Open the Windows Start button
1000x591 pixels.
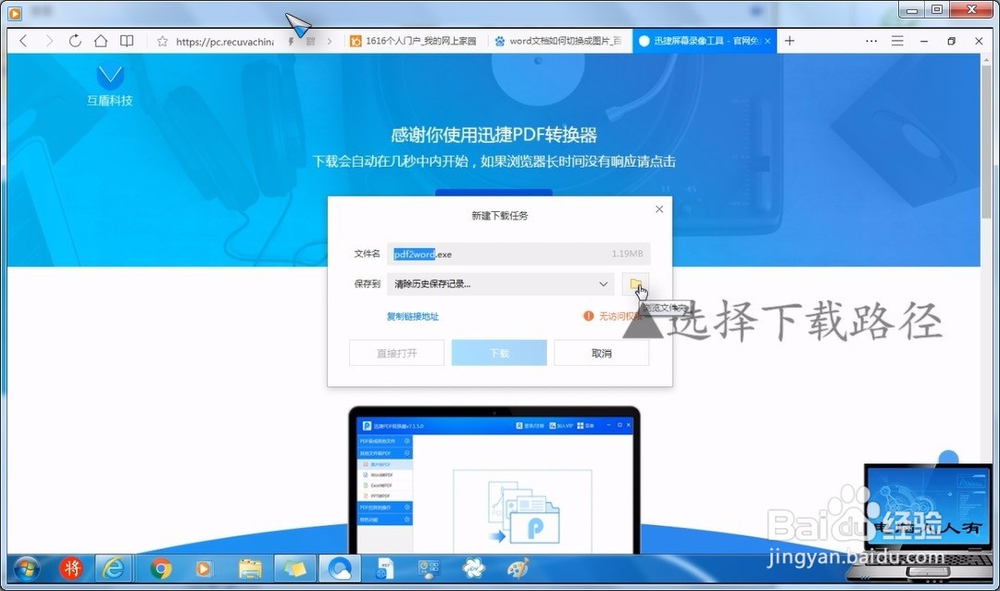point(26,568)
